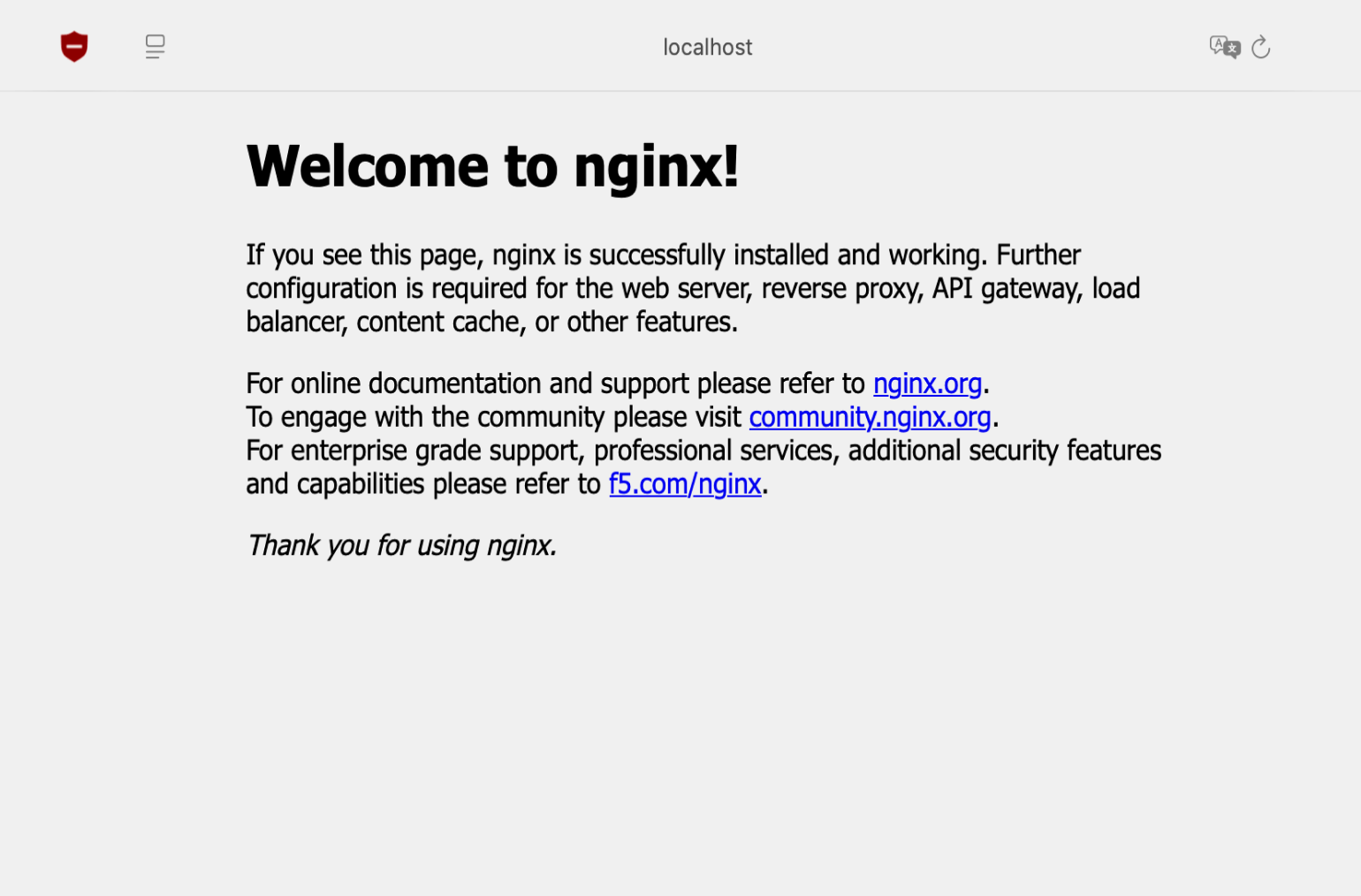Follow the f5.com/nginx link
Viewport: 1361px width, 896px height.
pyautogui.click(x=685, y=484)
